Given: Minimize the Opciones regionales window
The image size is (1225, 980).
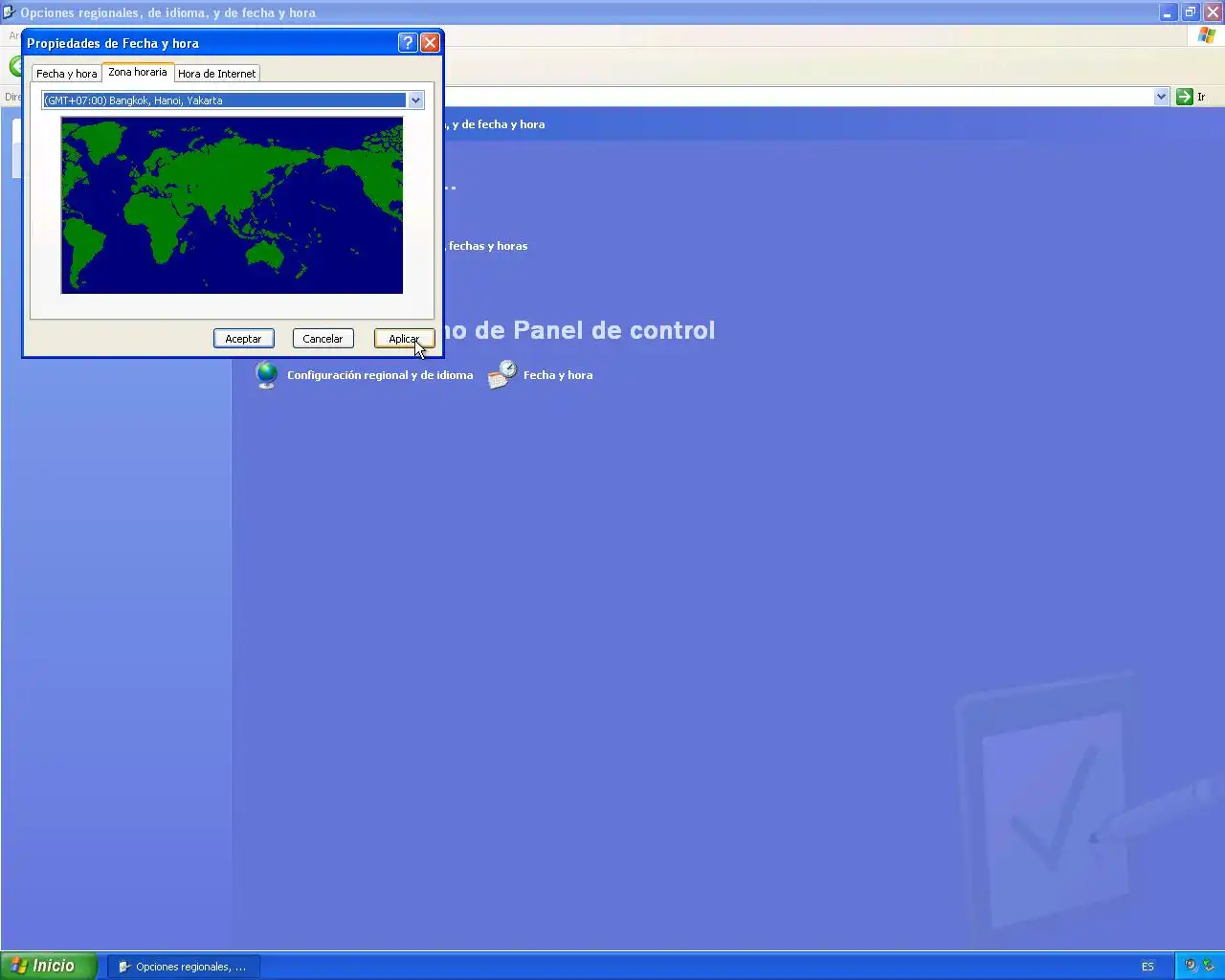Looking at the screenshot, I should click(x=1168, y=12).
